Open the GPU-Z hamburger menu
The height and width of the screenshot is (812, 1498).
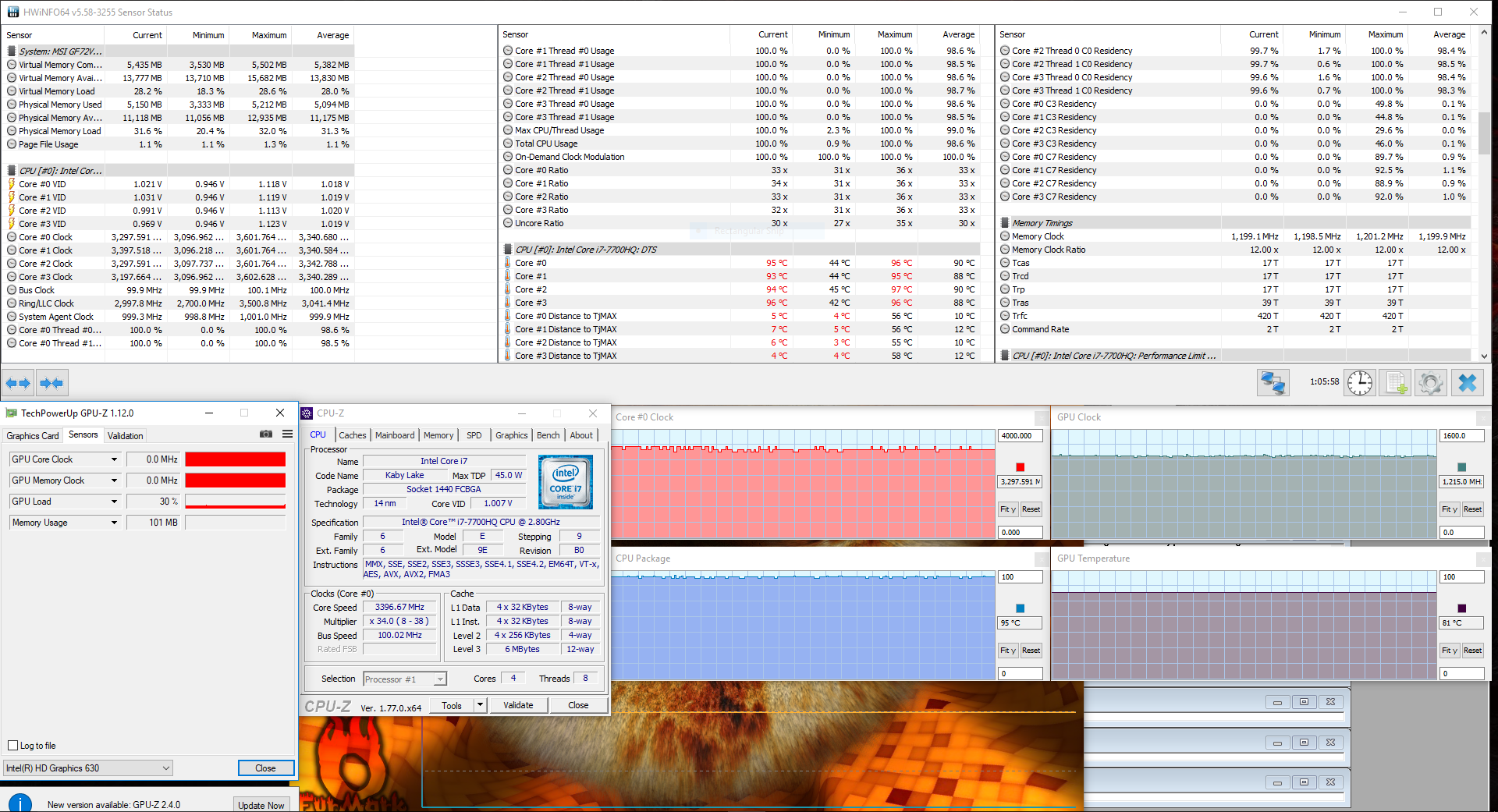[287, 434]
